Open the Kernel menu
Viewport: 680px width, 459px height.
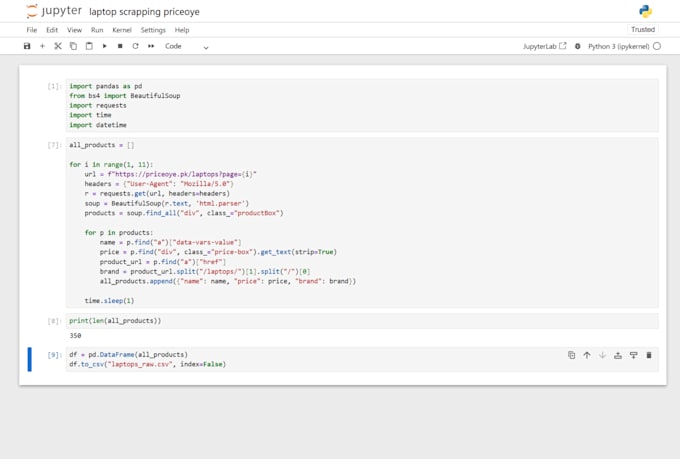pos(122,30)
